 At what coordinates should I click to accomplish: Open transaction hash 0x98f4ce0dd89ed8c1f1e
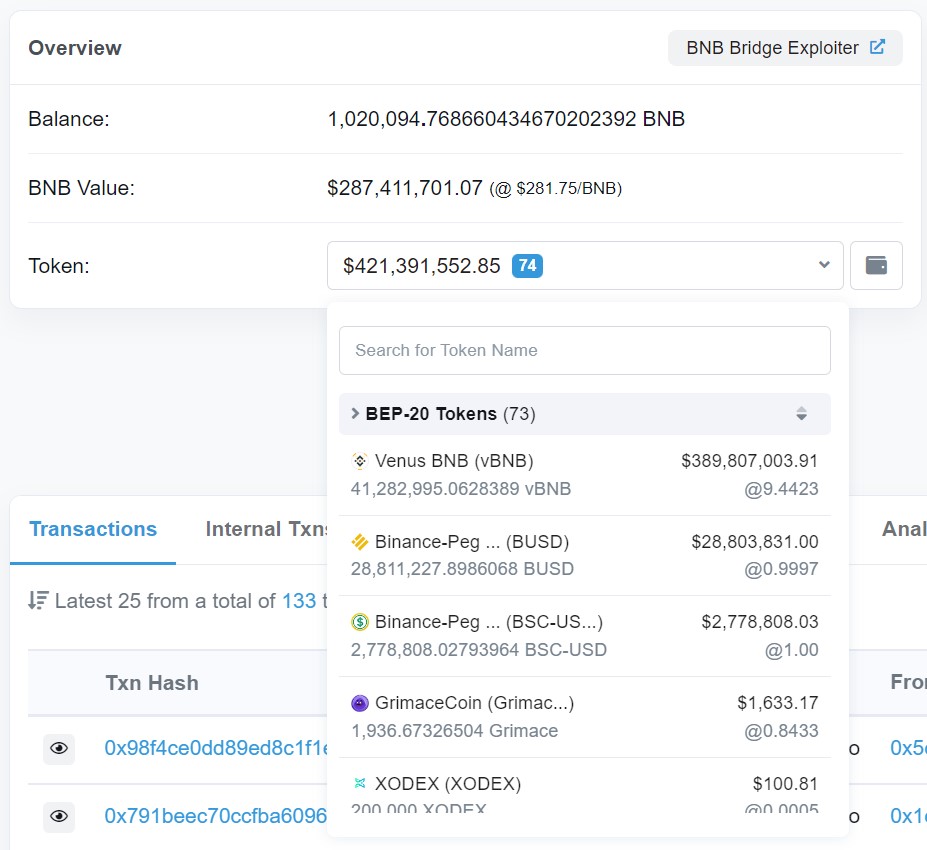click(x=210, y=749)
